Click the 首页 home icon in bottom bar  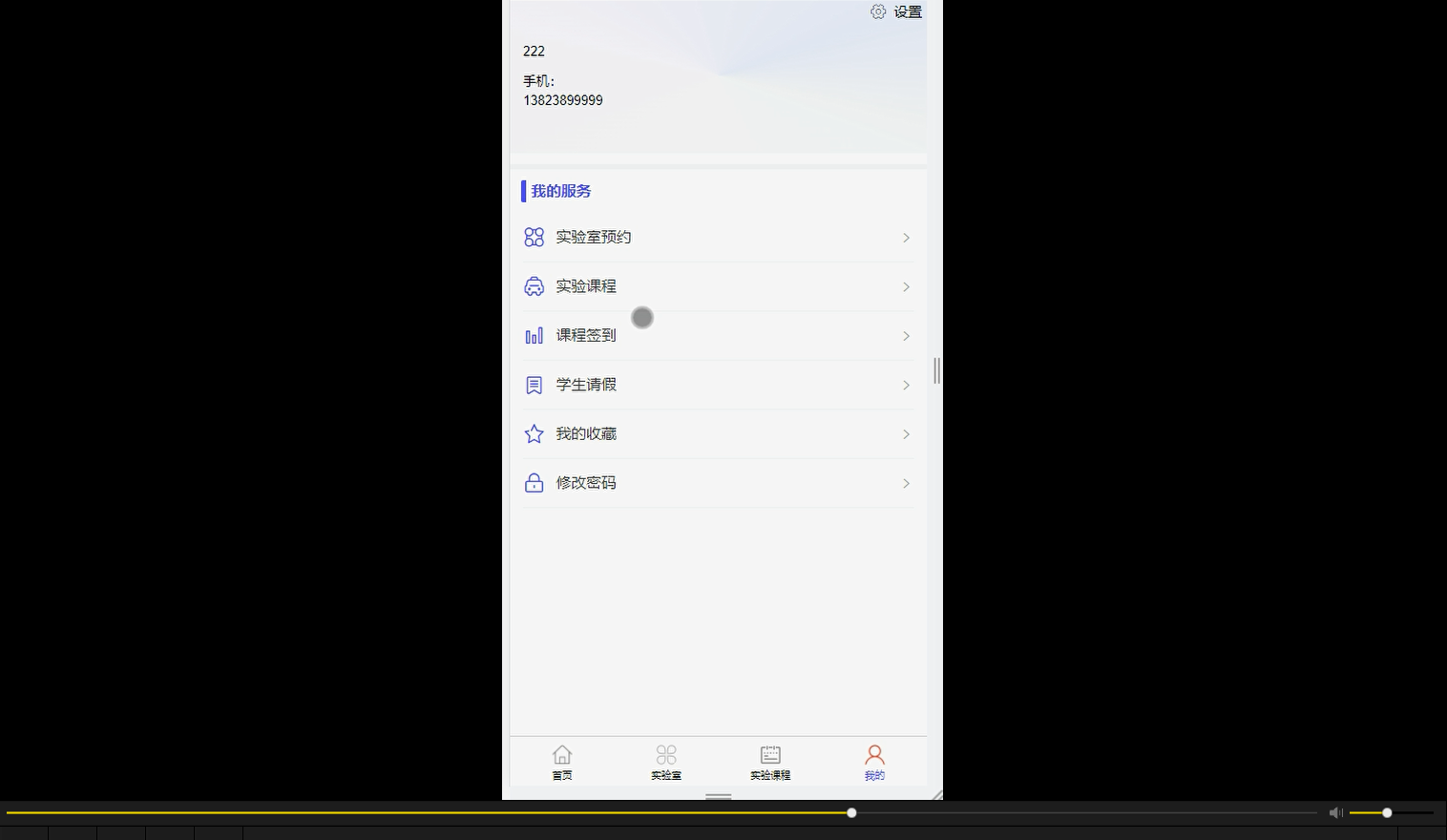pyautogui.click(x=561, y=754)
